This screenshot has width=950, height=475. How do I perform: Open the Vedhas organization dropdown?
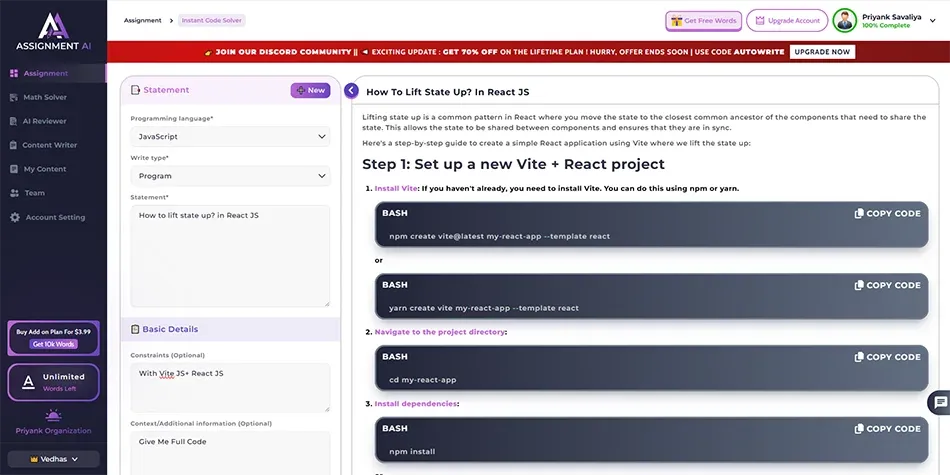(x=53, y=459)
